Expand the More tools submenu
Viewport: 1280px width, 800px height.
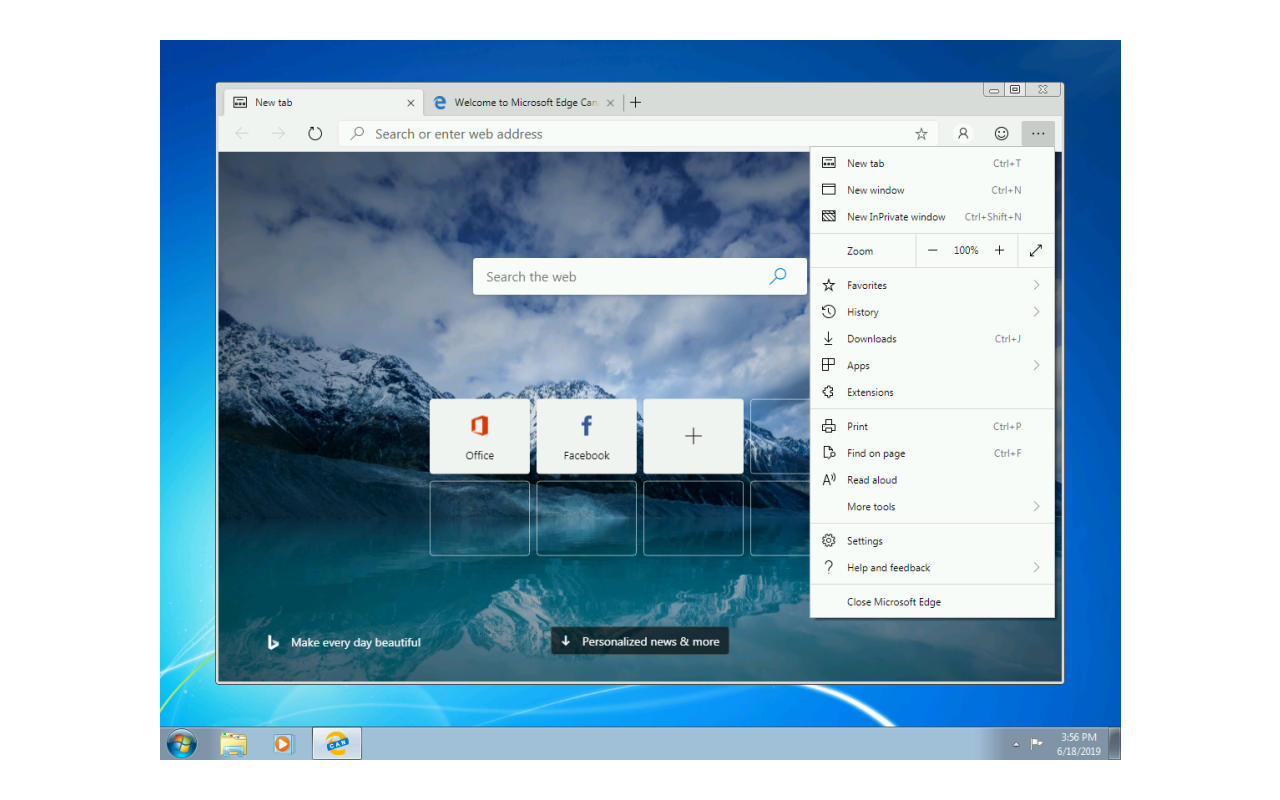[x=932, y=507]
